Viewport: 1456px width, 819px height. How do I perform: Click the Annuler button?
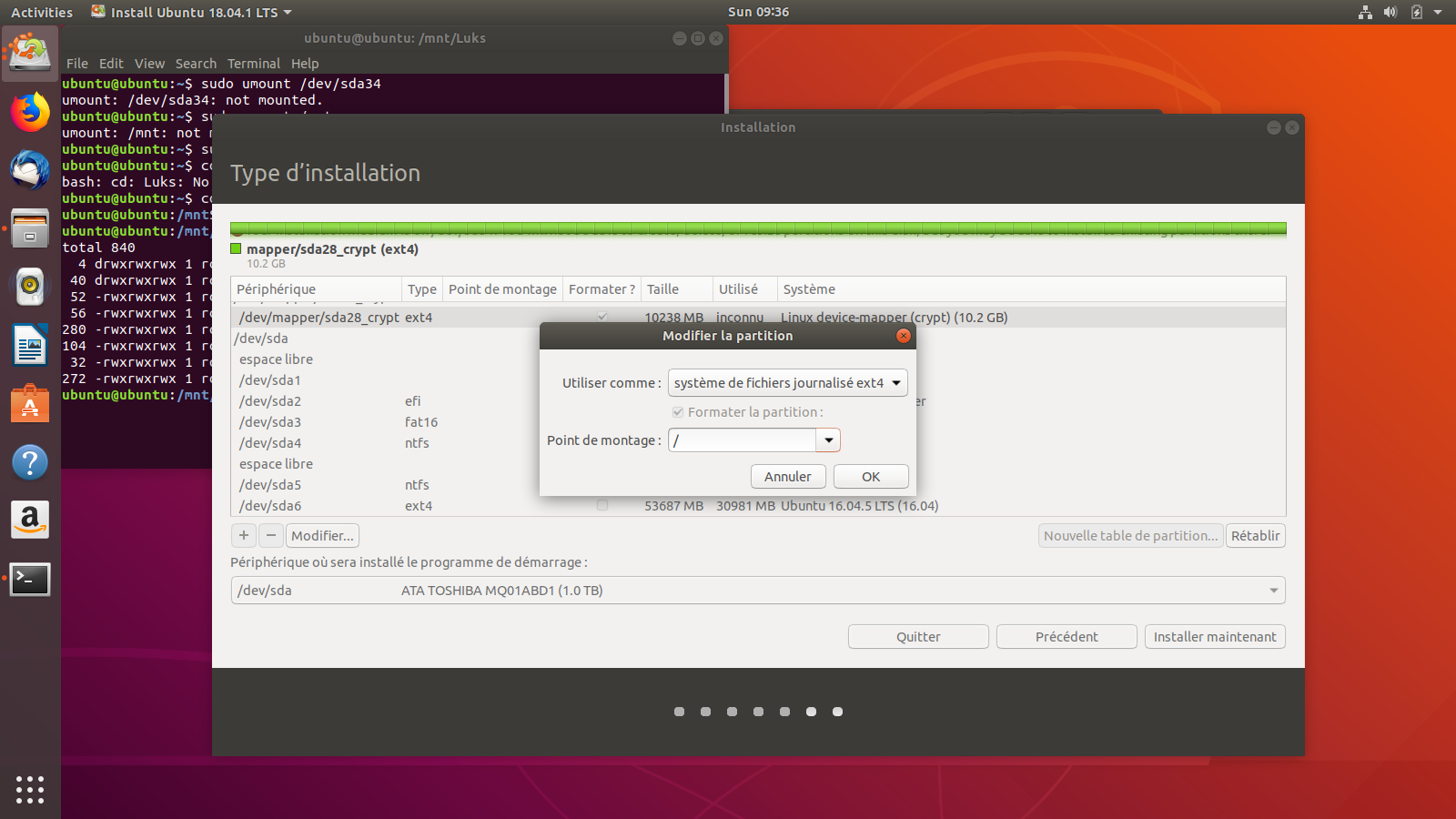pyautogui.click(x=787, y=477)
